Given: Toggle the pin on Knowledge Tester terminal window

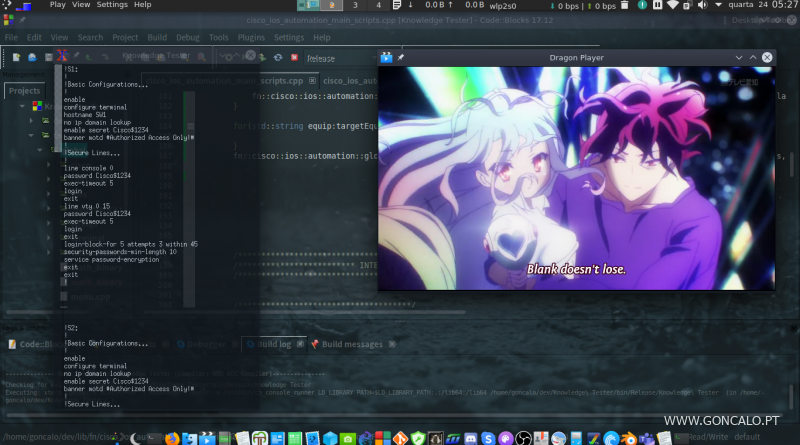Looking at the screenshot, I should [x=76, y=58].
